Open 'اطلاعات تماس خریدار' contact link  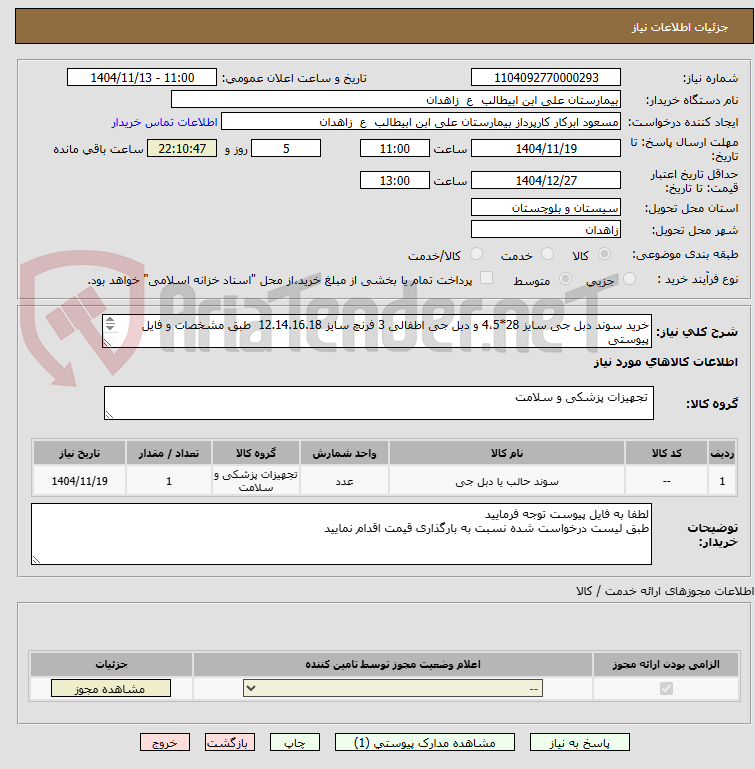pos(164,122)
